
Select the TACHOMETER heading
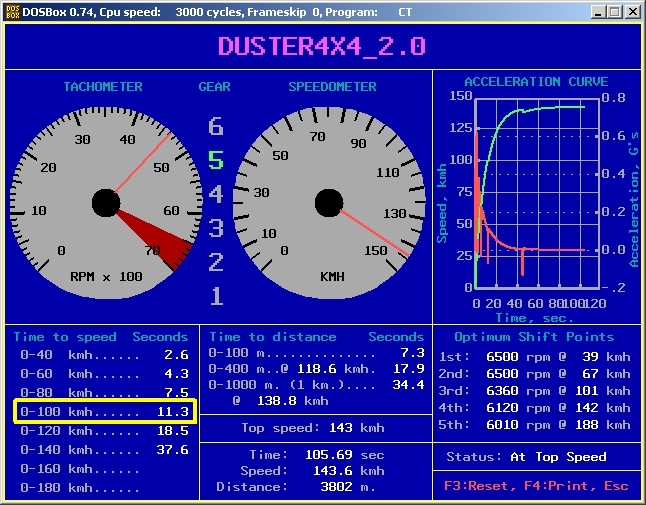pos(103,87)
